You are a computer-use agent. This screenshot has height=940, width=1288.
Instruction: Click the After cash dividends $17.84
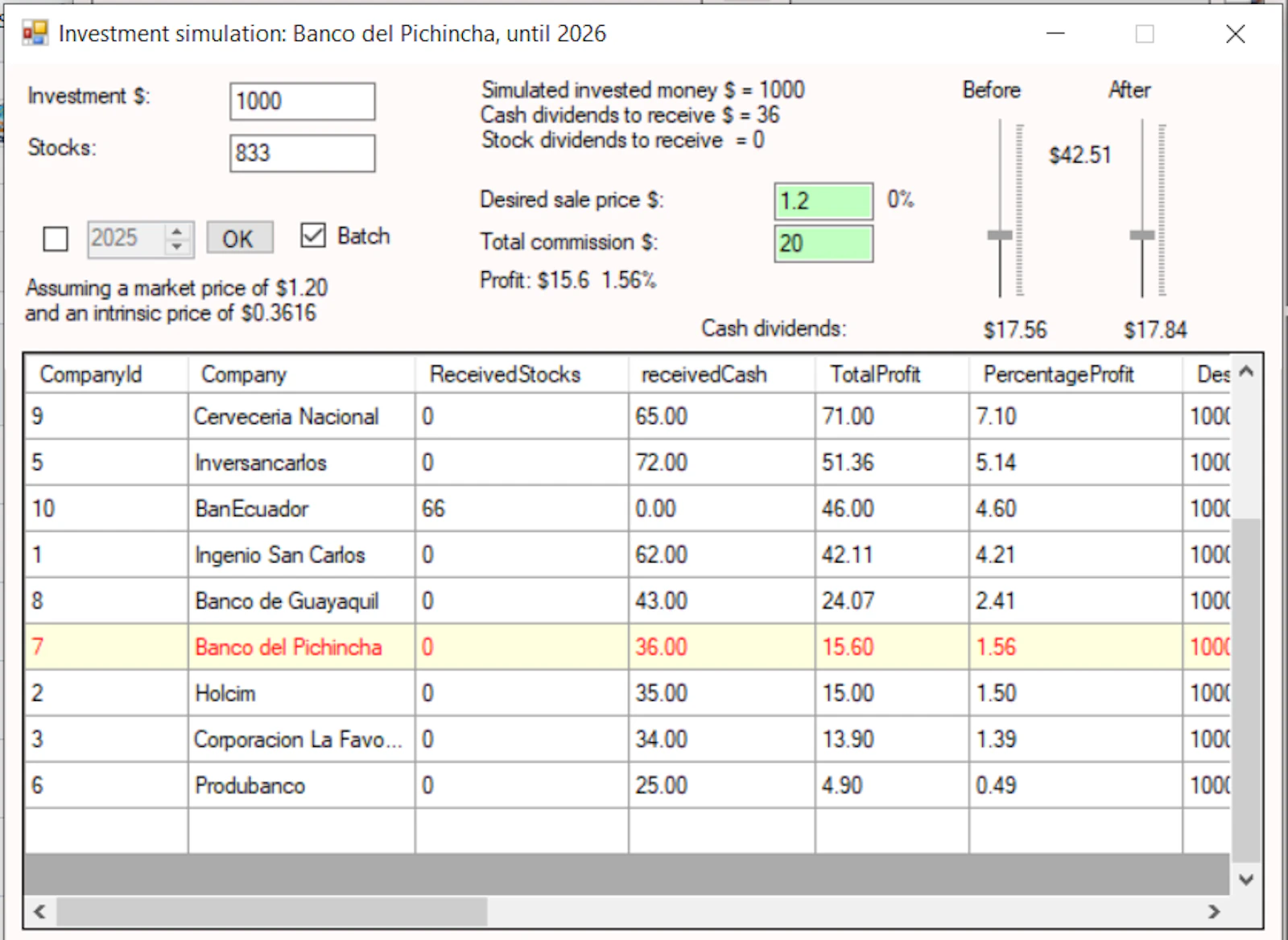point(1155,330)
